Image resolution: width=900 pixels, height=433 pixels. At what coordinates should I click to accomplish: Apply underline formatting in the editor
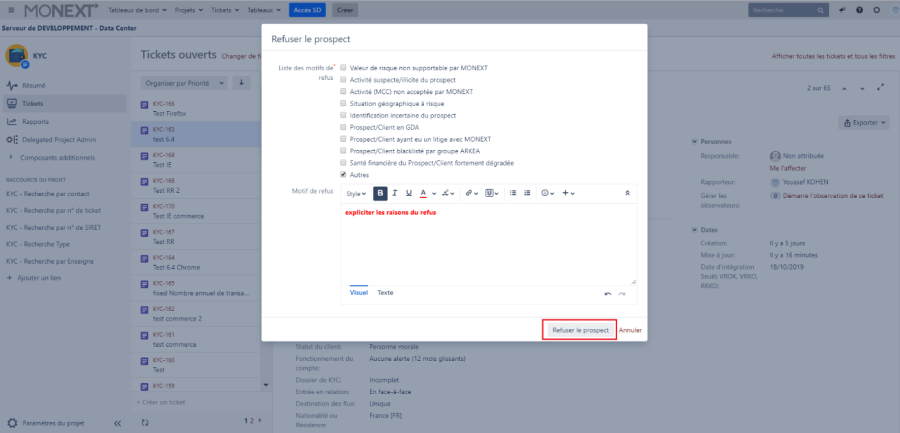(408, 193)
